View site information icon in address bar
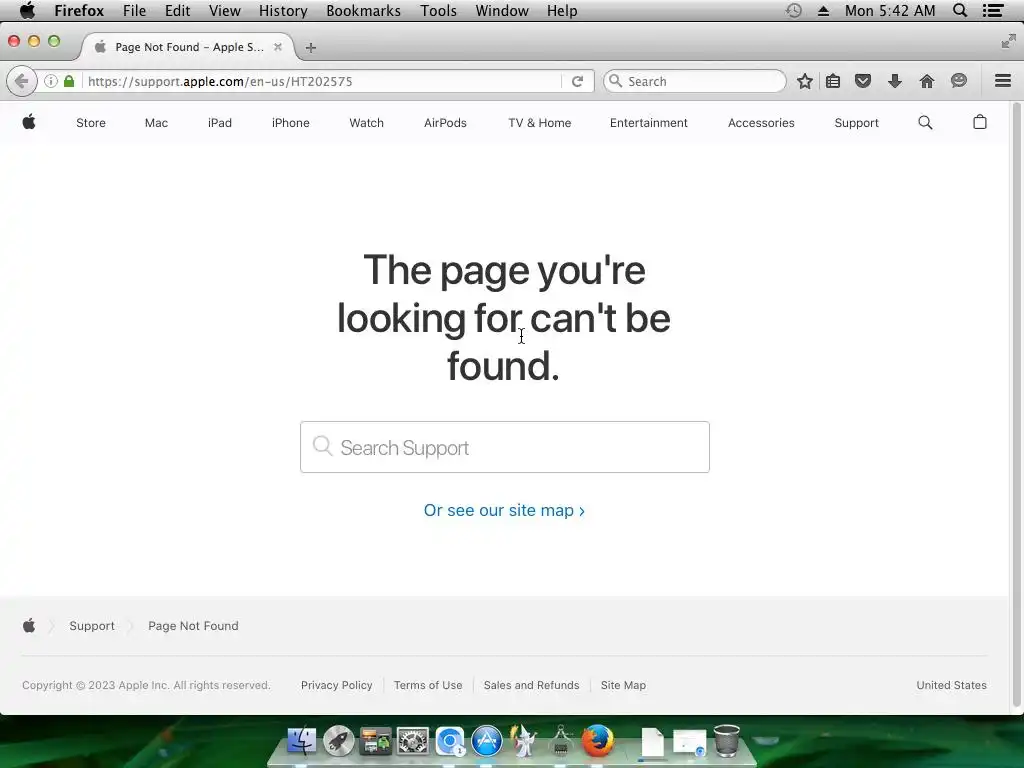The height and width of the screenshot is (768, 1024). tap(50, 82)
